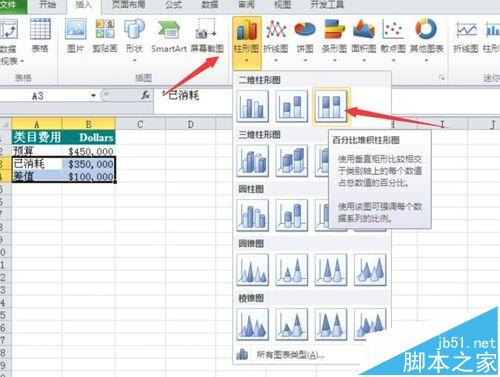This screenshot has width=500, height=377.
Task: Select the stacked cylinder chart
Action: tap(292, 215)
